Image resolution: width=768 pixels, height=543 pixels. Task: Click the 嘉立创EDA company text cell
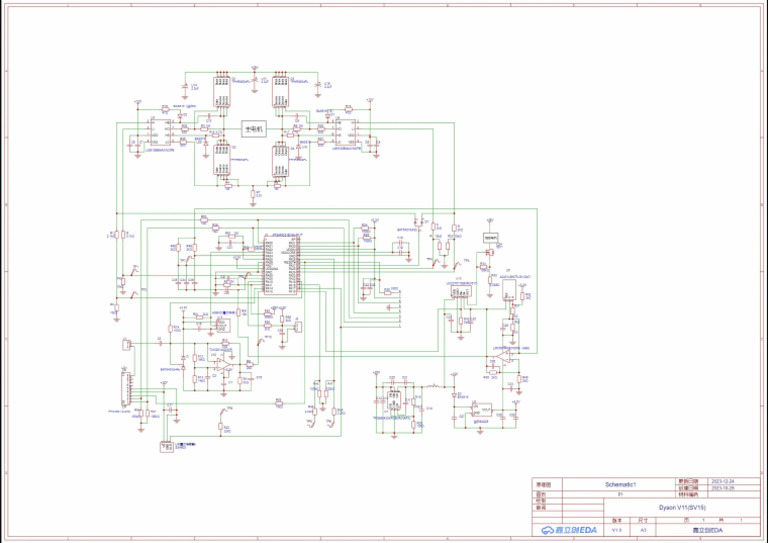pyautogui.click(x=707, y=530)
